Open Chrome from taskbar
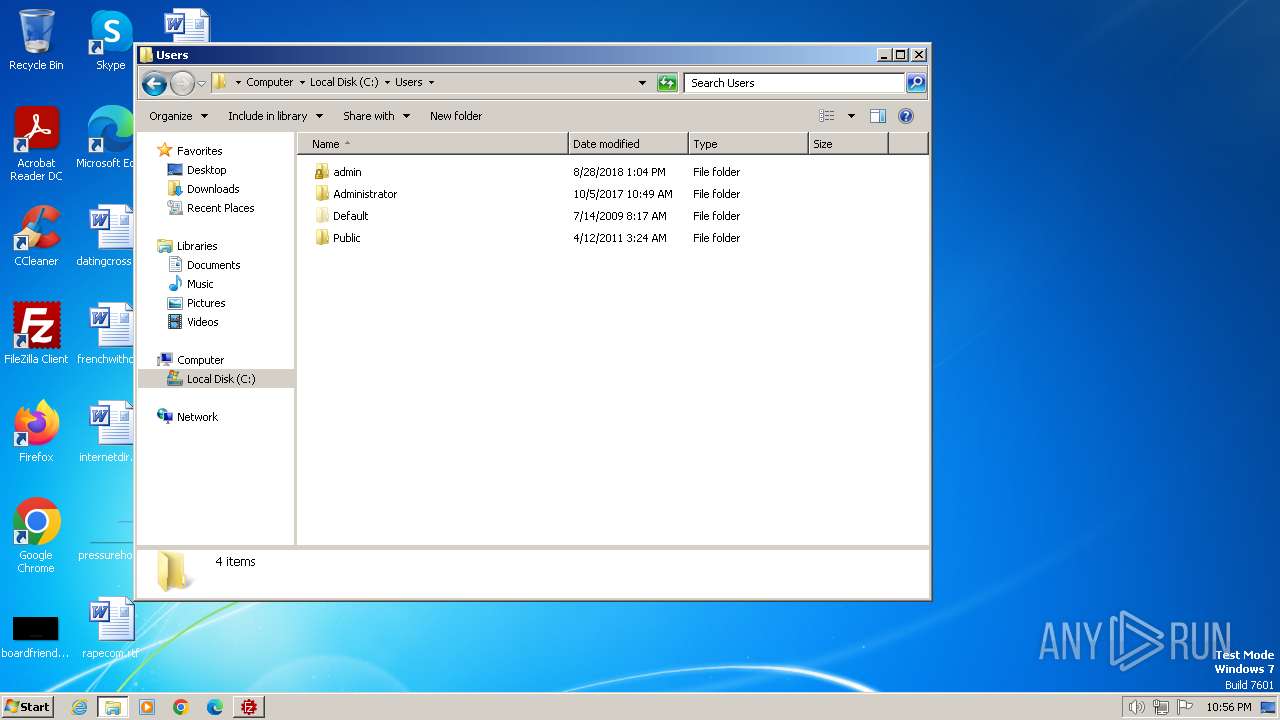The height and width of the screenshot is (720, 1280). point(181,707)
